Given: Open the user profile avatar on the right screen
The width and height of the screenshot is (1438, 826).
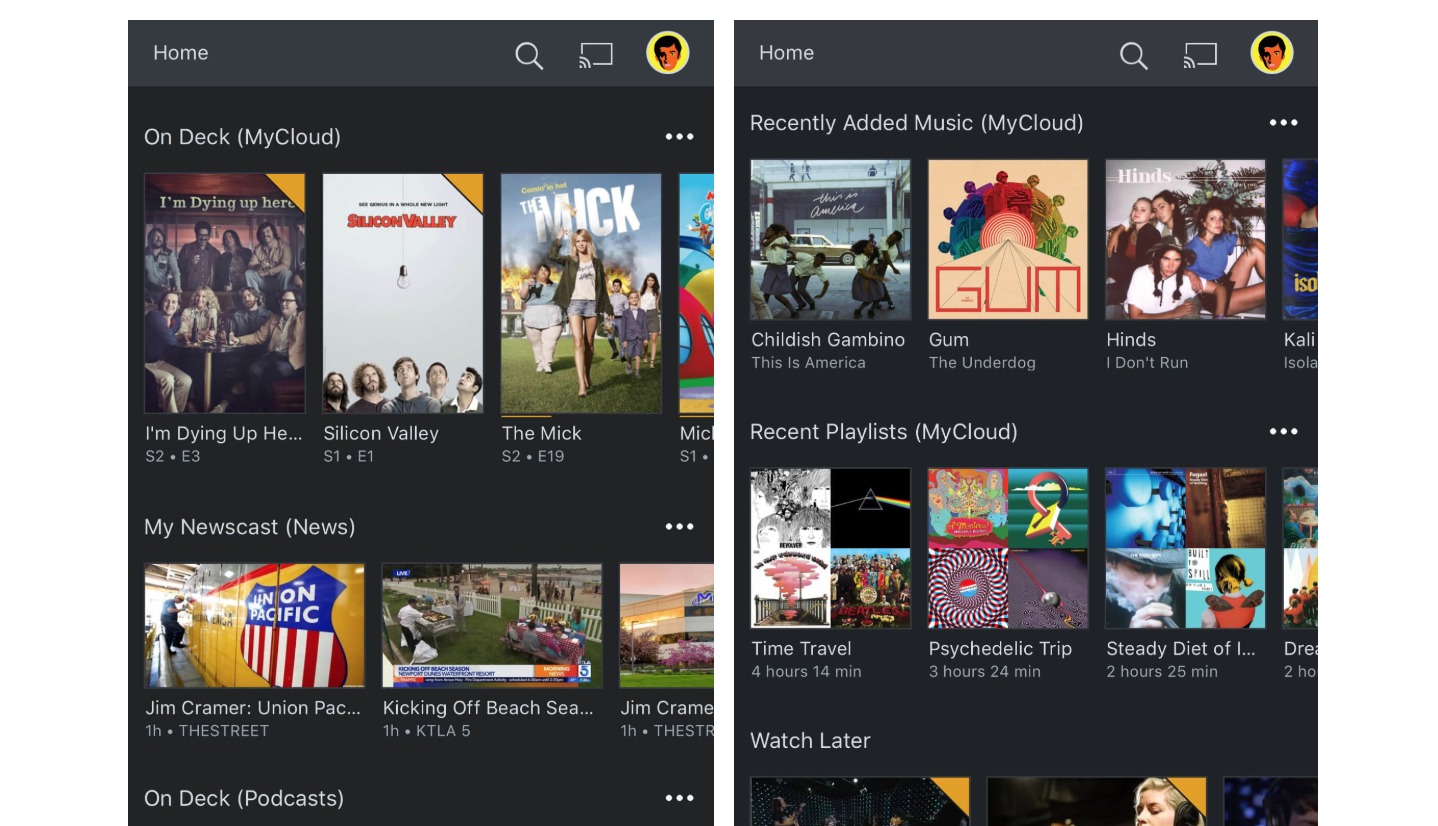Looking at the screenshot, I should pos(1271,54).
